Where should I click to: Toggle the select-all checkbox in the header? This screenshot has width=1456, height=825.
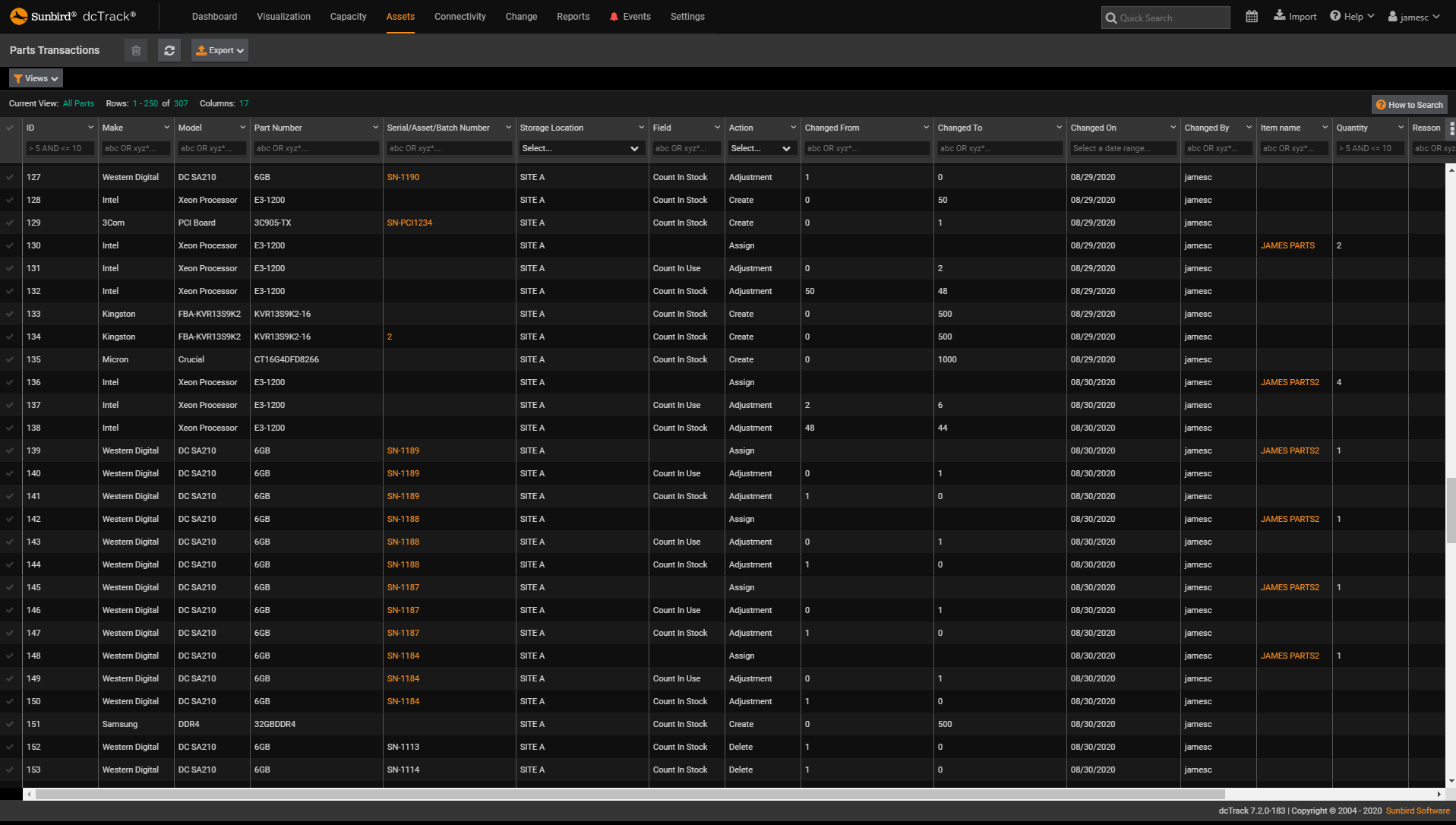pos(9,127)
